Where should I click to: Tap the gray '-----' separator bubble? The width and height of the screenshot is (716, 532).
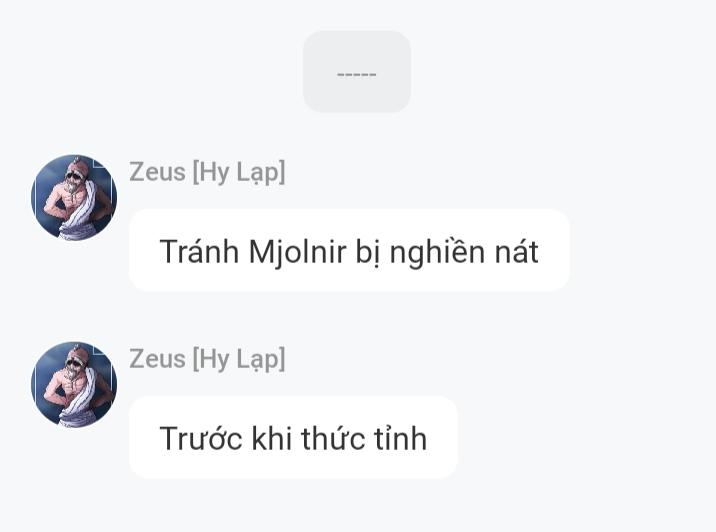tap(357, 72)
